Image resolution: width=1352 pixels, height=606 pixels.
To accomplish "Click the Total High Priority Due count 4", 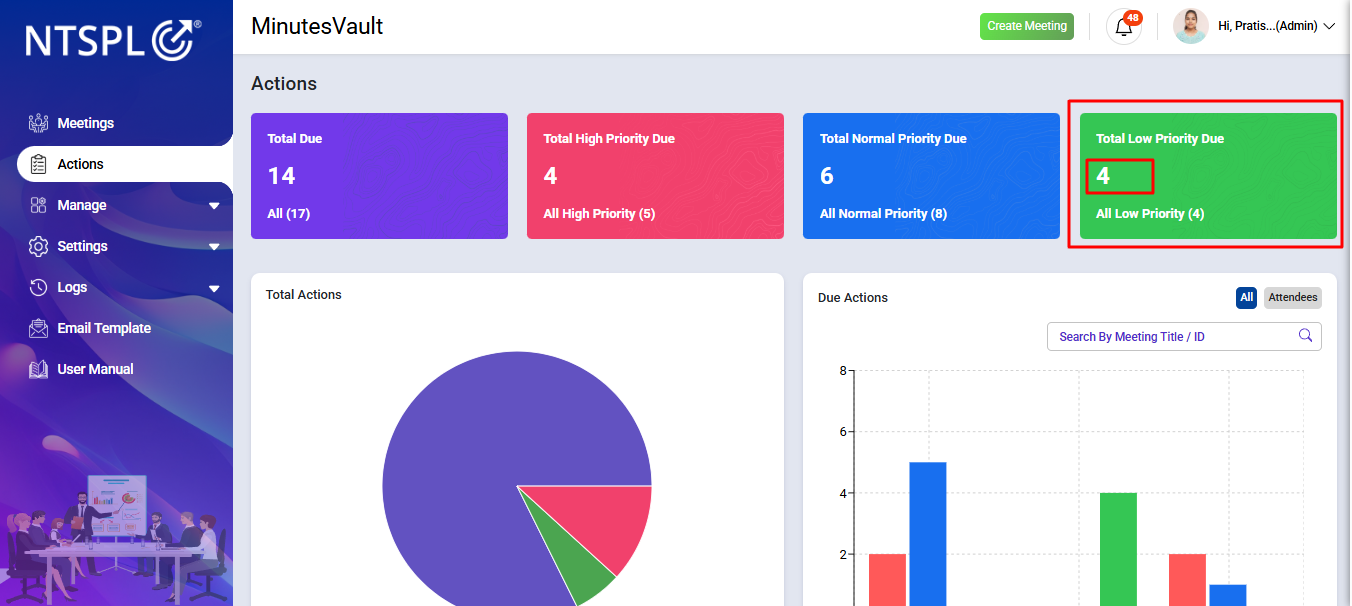I will tap(551, 176).
